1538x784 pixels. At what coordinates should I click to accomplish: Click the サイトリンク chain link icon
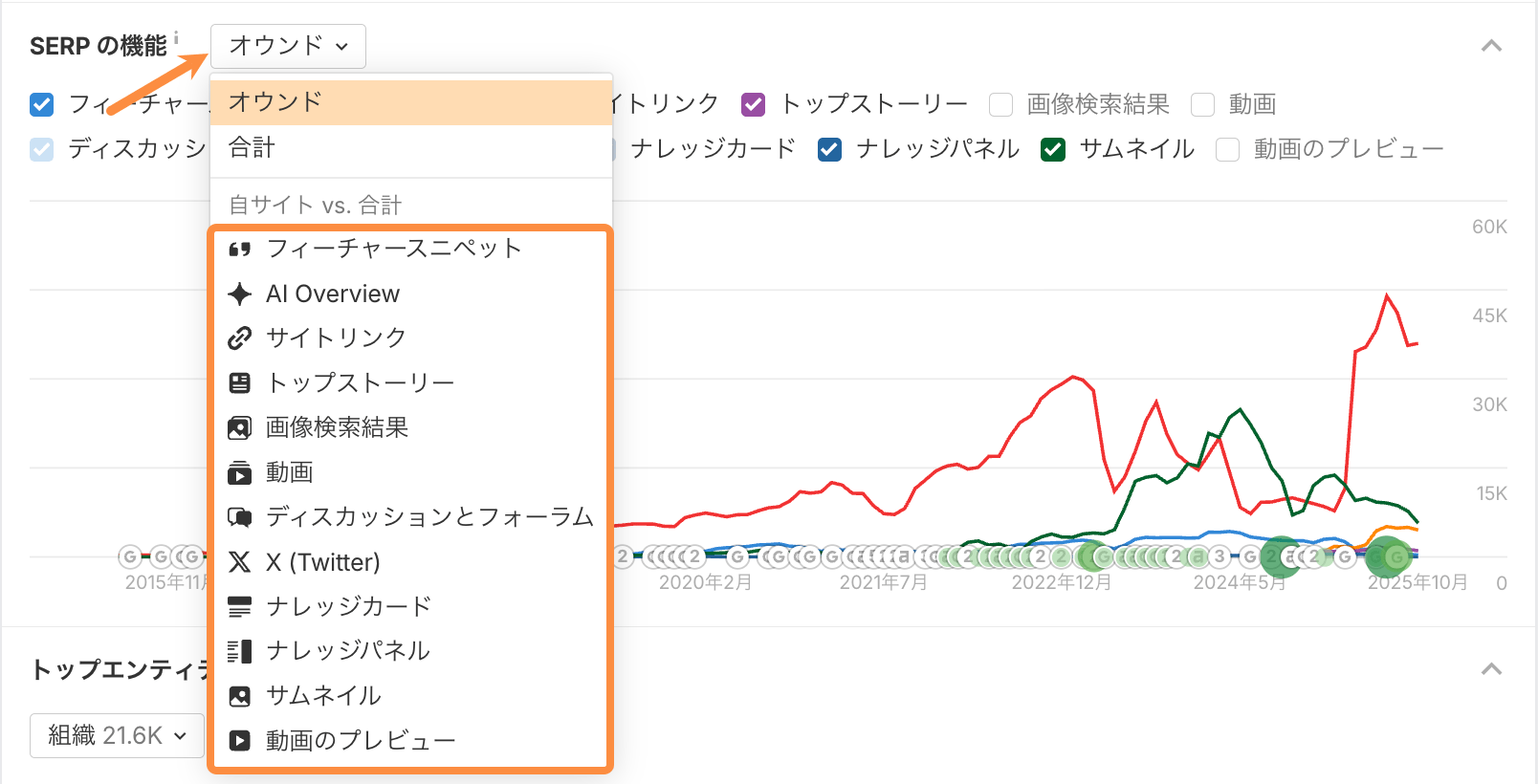(240, 338)
